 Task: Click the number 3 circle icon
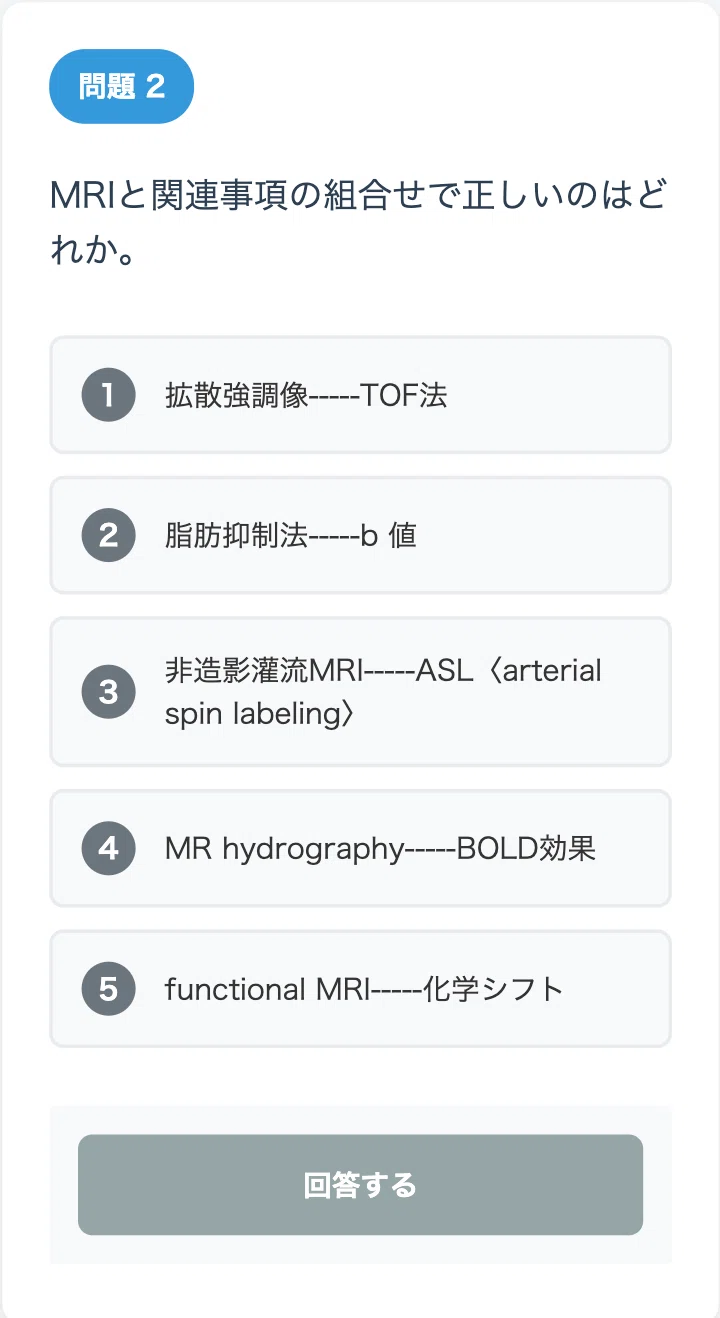(108, 692)
